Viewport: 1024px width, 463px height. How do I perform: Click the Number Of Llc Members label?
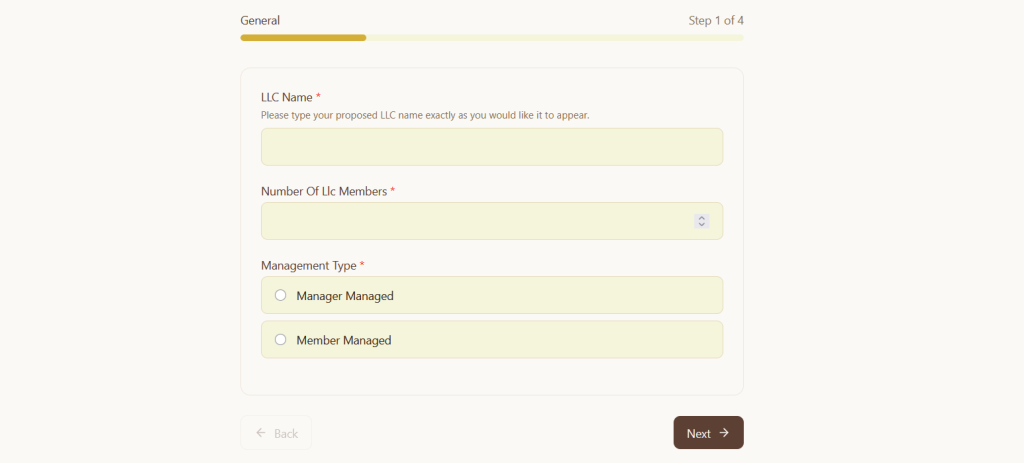(324, 191)
